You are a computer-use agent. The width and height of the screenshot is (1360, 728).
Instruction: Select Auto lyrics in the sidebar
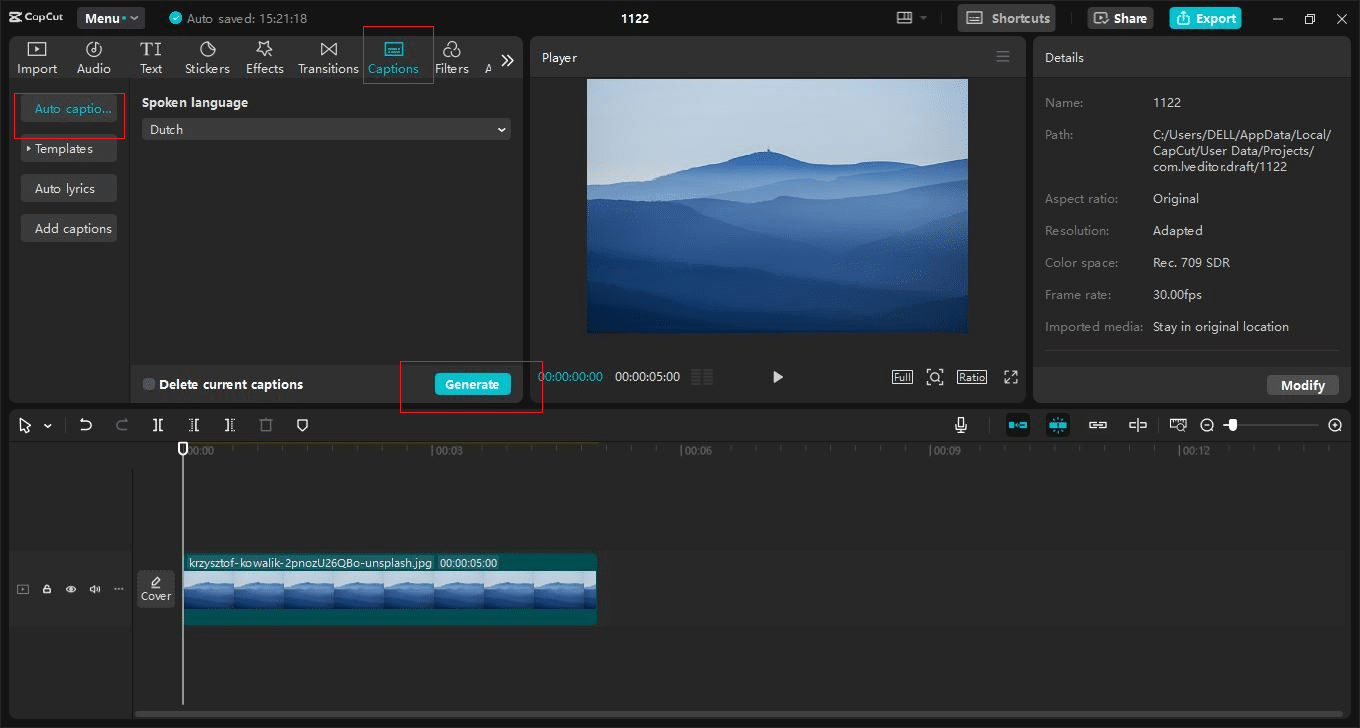tap(68, 188)
